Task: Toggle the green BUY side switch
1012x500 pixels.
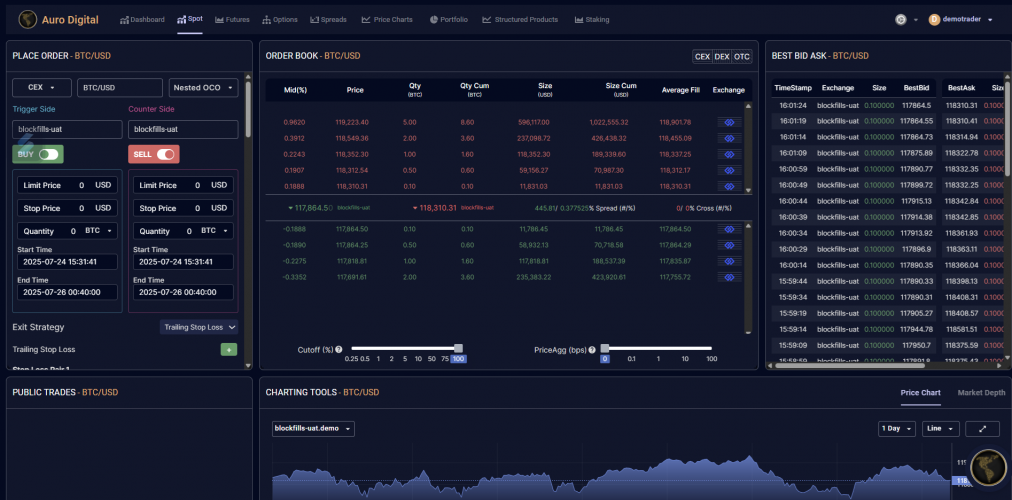Action: 38,154
